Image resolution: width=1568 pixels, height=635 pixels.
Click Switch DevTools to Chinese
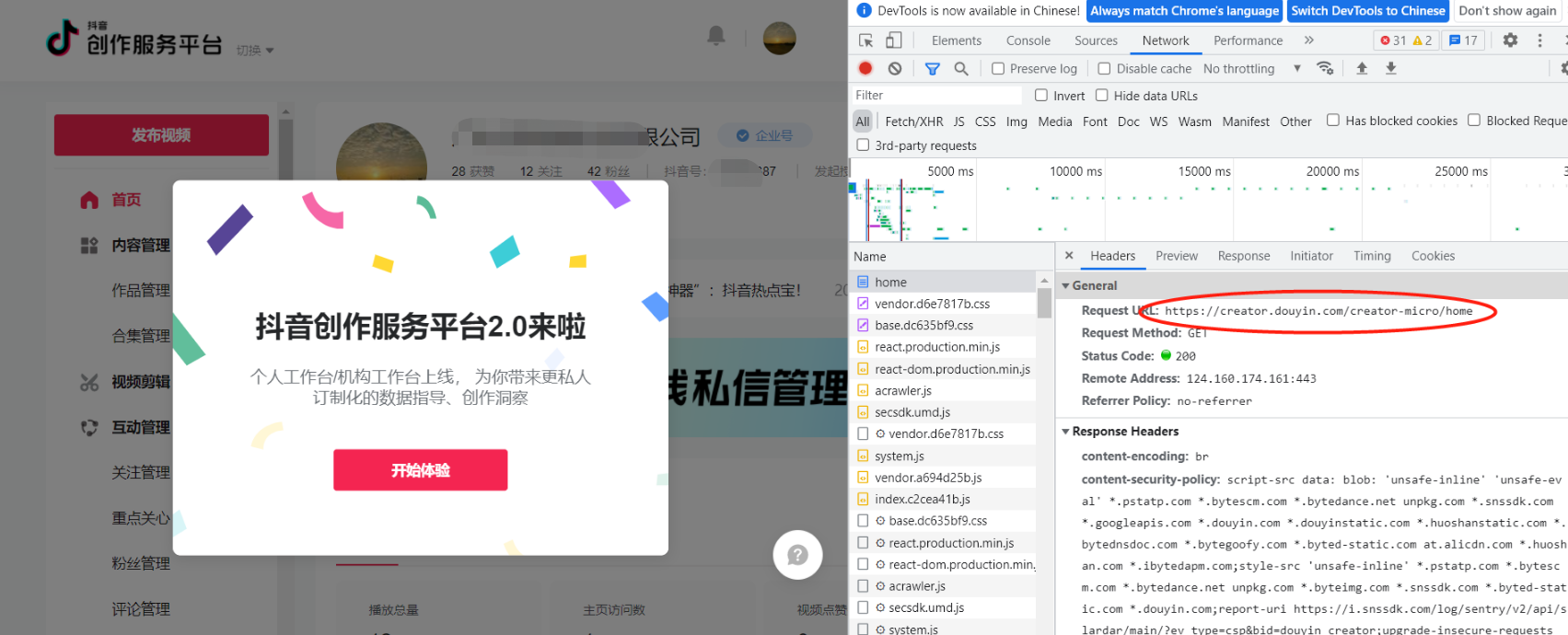click(1368, 11)
